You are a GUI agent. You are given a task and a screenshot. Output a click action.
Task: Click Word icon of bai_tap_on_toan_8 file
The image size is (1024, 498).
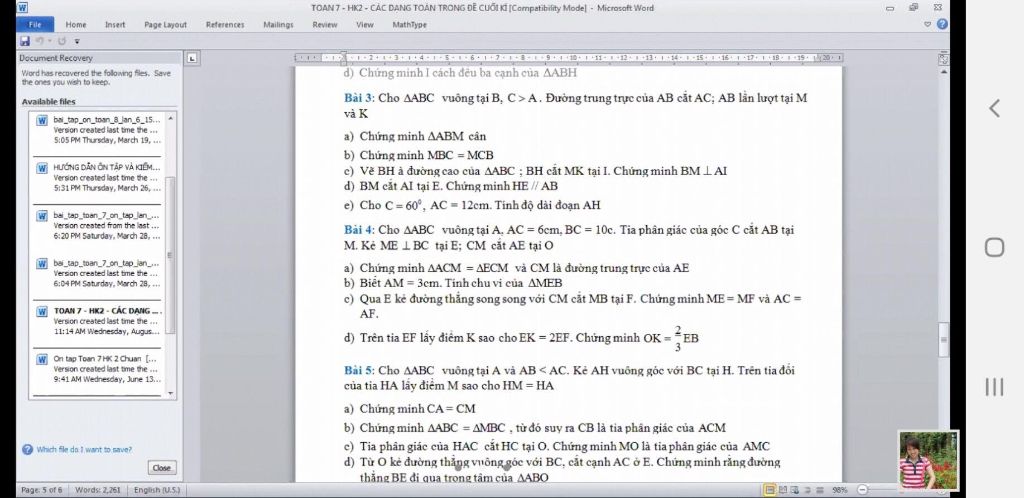[x=42, y=120]
